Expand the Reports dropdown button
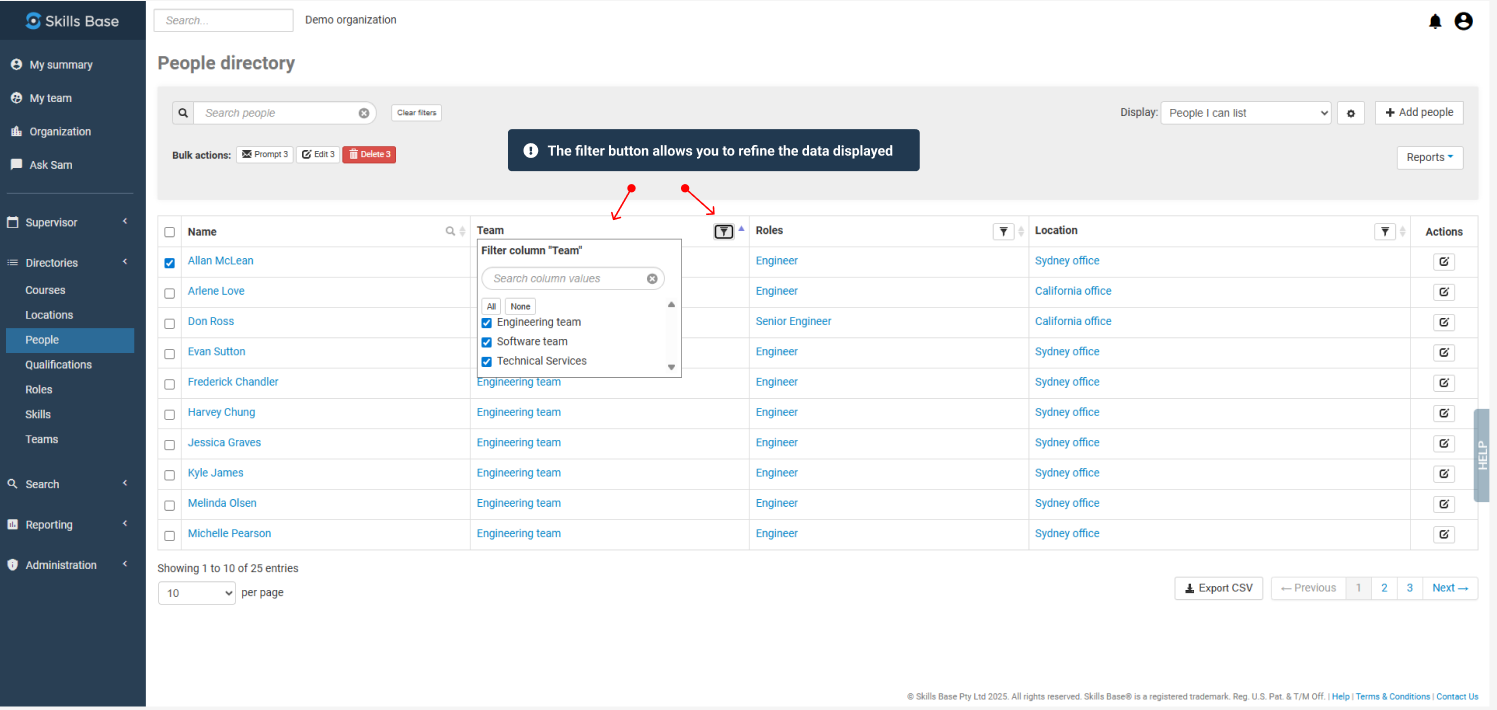The width and height of the screenshot is (1497, 710). tap(1429, 157)
